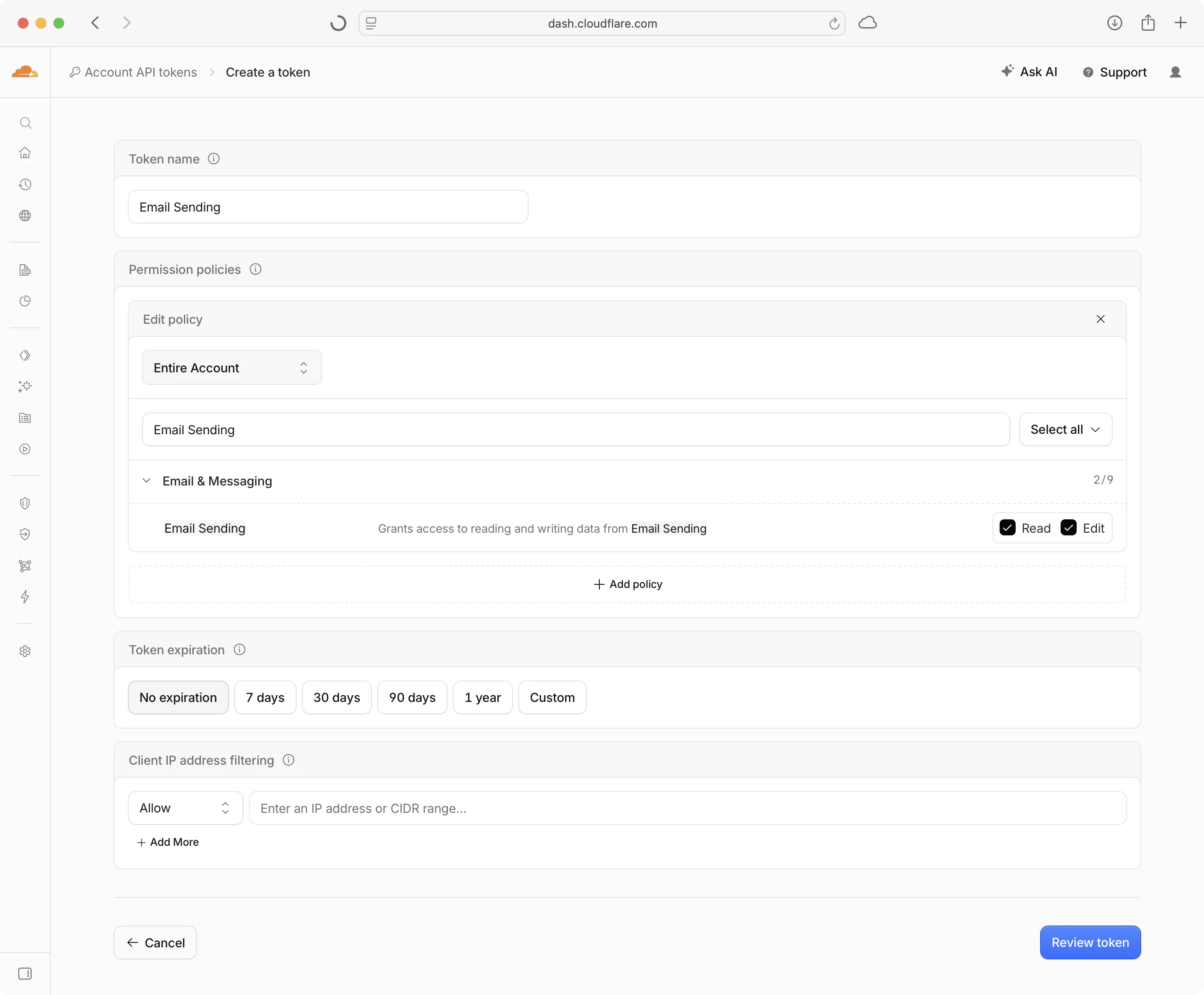
Task: Focus the Token name input field
Action: pyautogui.click(x=328, y=207)
